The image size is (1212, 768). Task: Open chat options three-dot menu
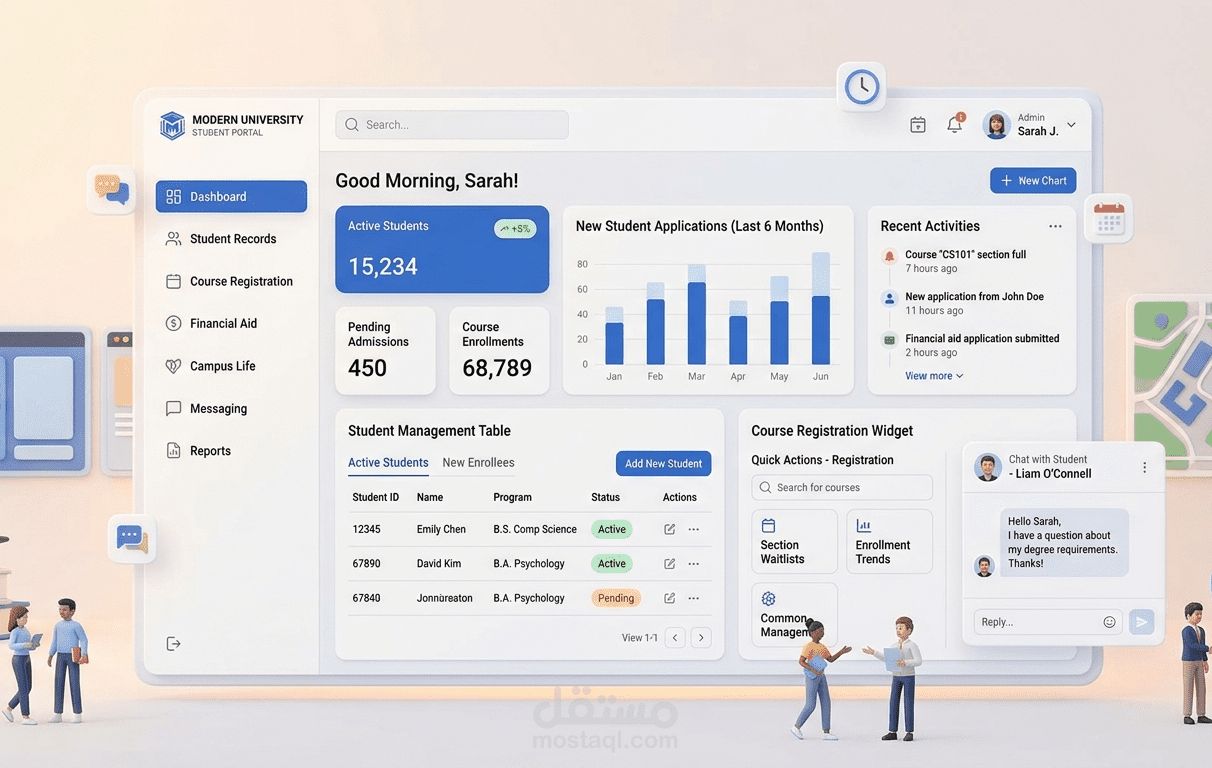click(1145, 467)
